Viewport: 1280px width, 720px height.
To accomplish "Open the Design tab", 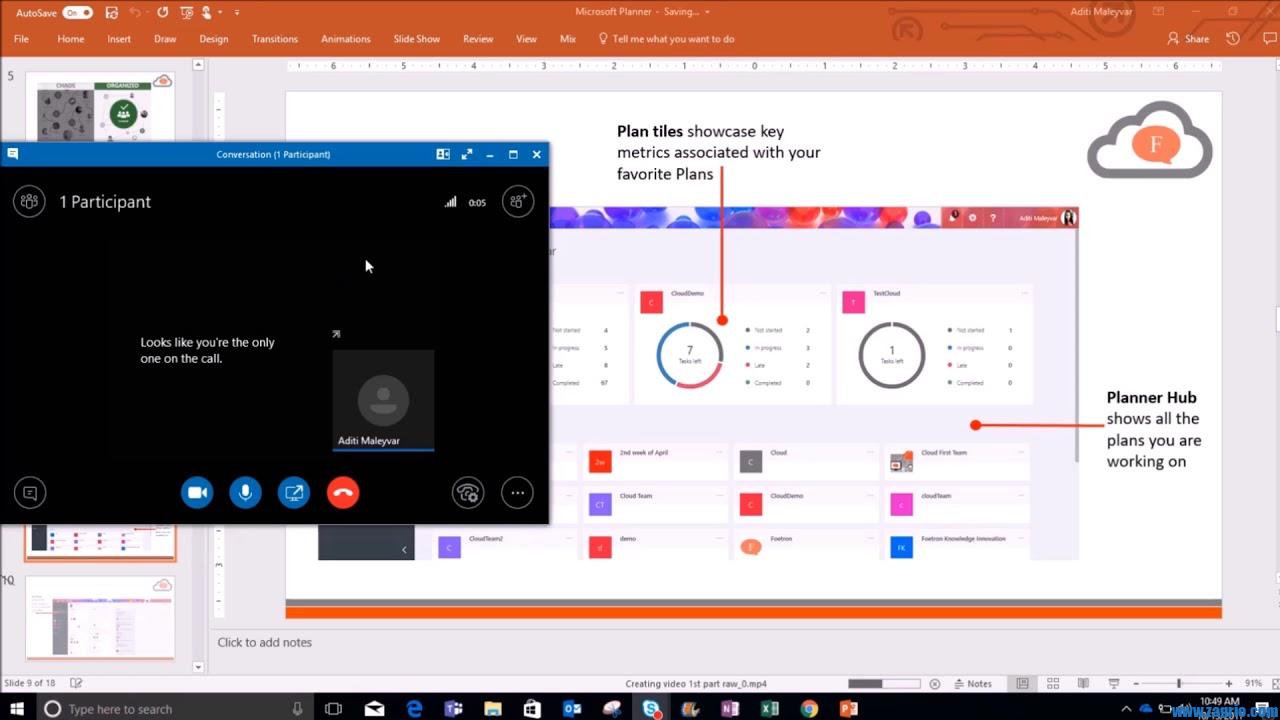I will pyautogui.click(x=214, y=39).
